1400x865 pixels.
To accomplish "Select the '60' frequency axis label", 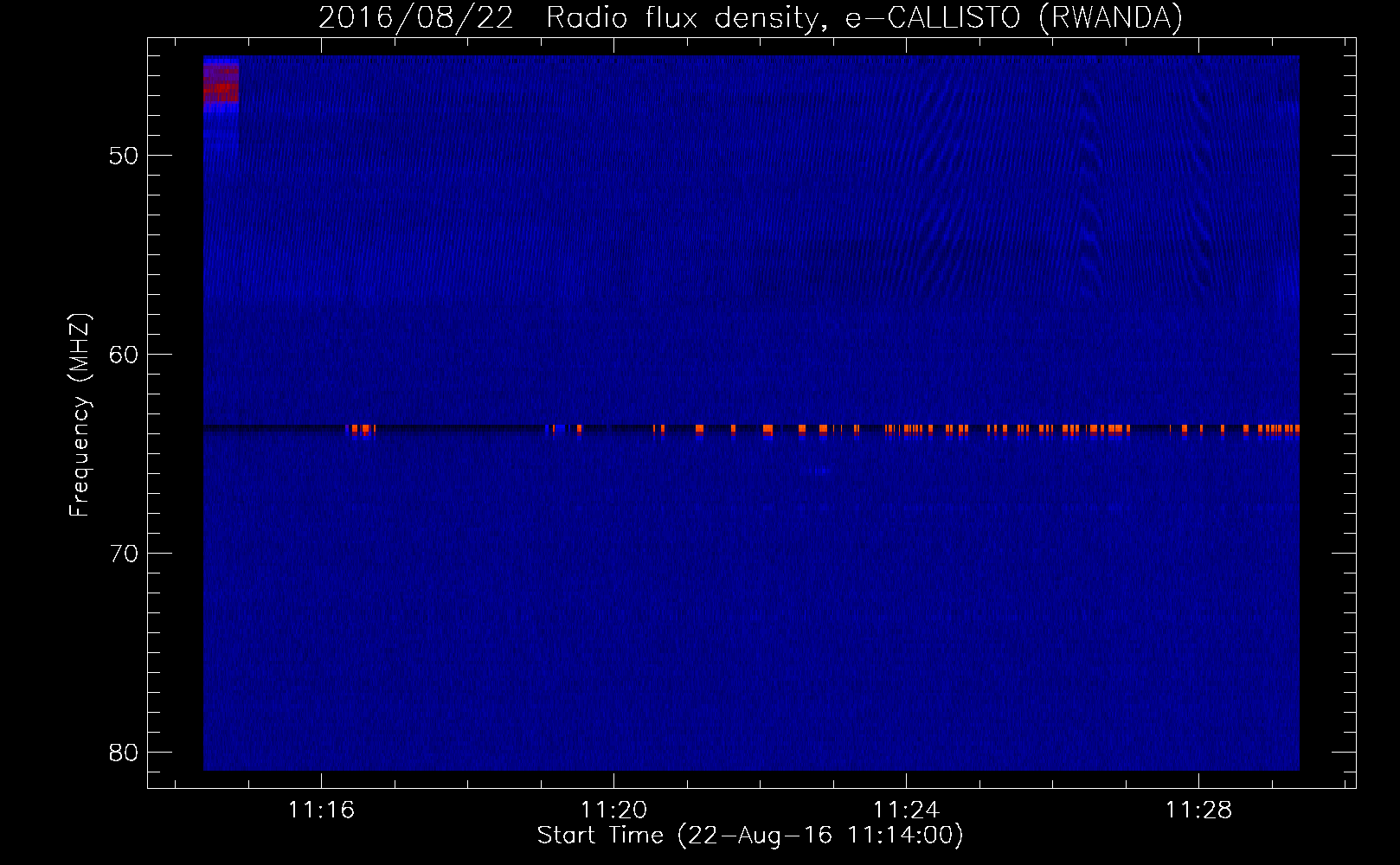I will 124,355.
